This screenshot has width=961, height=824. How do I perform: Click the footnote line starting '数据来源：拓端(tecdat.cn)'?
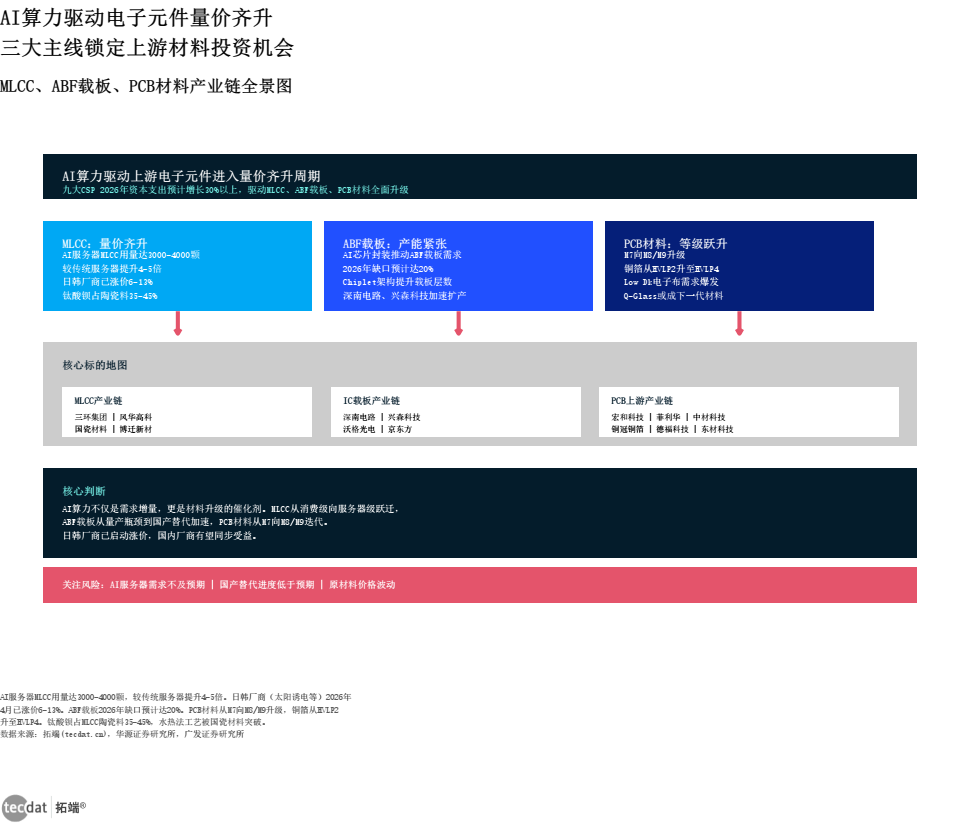point(123,734)
